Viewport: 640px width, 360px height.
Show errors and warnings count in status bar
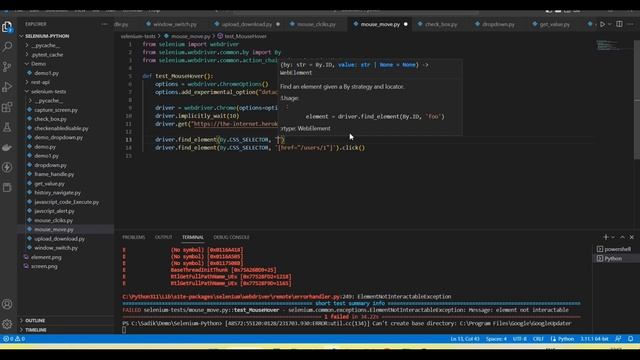coord(14,339)
